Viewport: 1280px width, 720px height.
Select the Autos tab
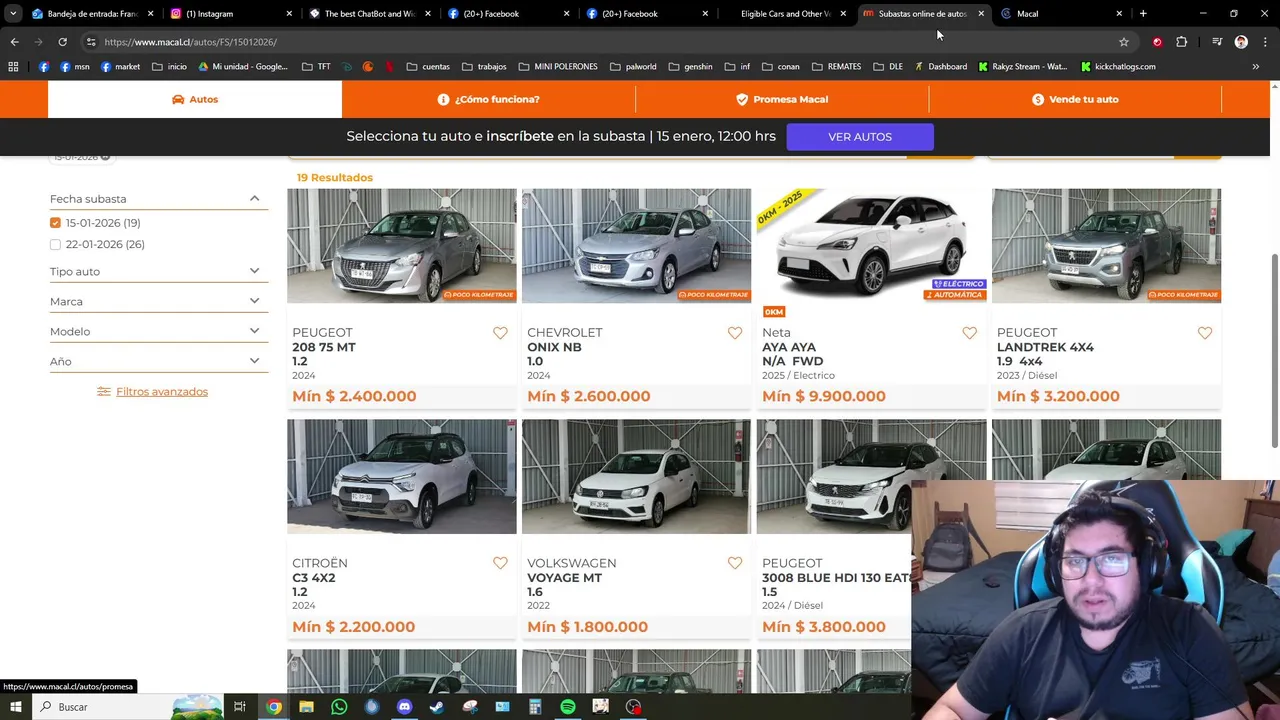click(195, 99)
